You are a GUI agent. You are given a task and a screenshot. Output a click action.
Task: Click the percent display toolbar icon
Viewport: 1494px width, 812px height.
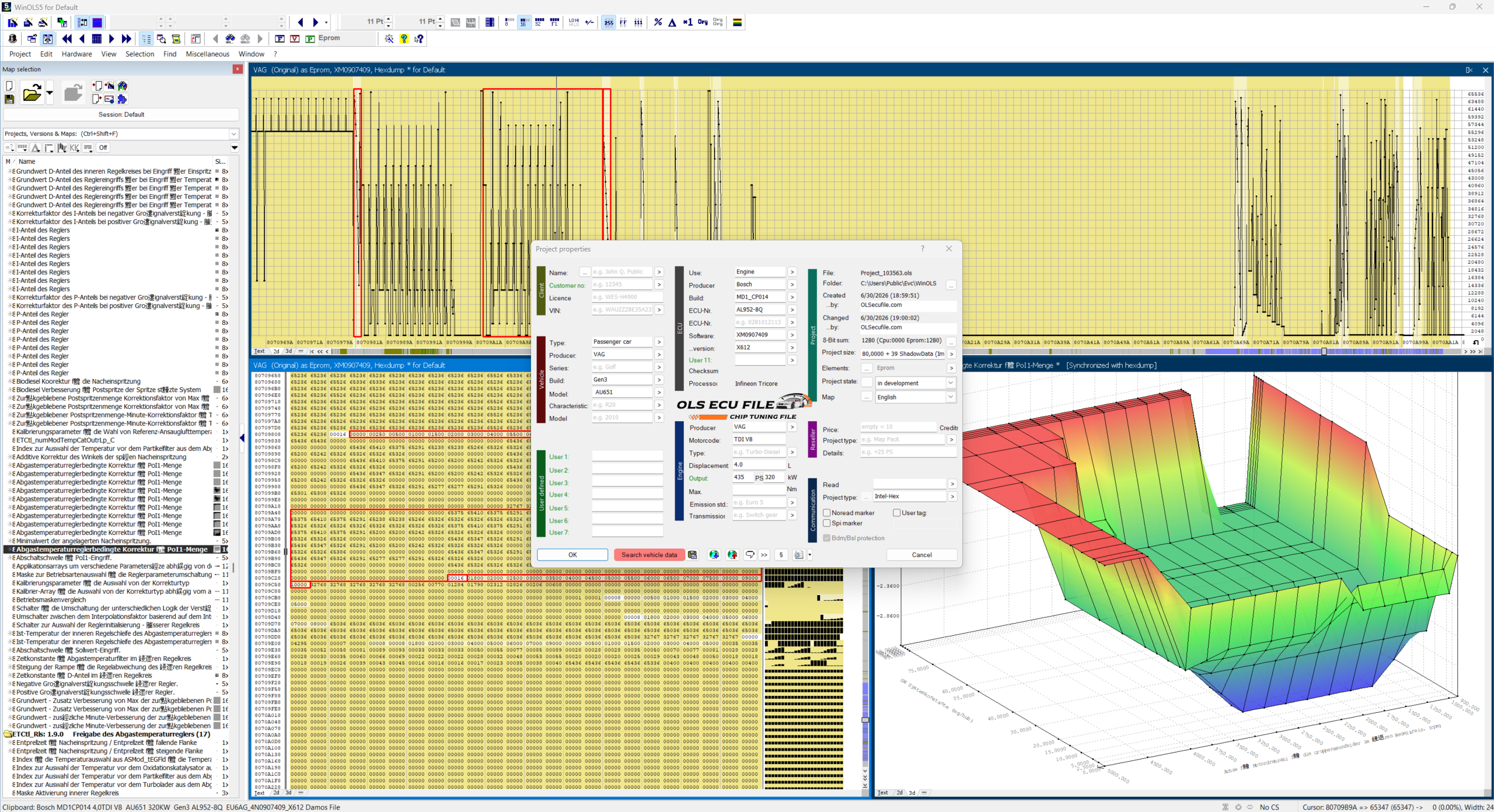tap(658, 22)
